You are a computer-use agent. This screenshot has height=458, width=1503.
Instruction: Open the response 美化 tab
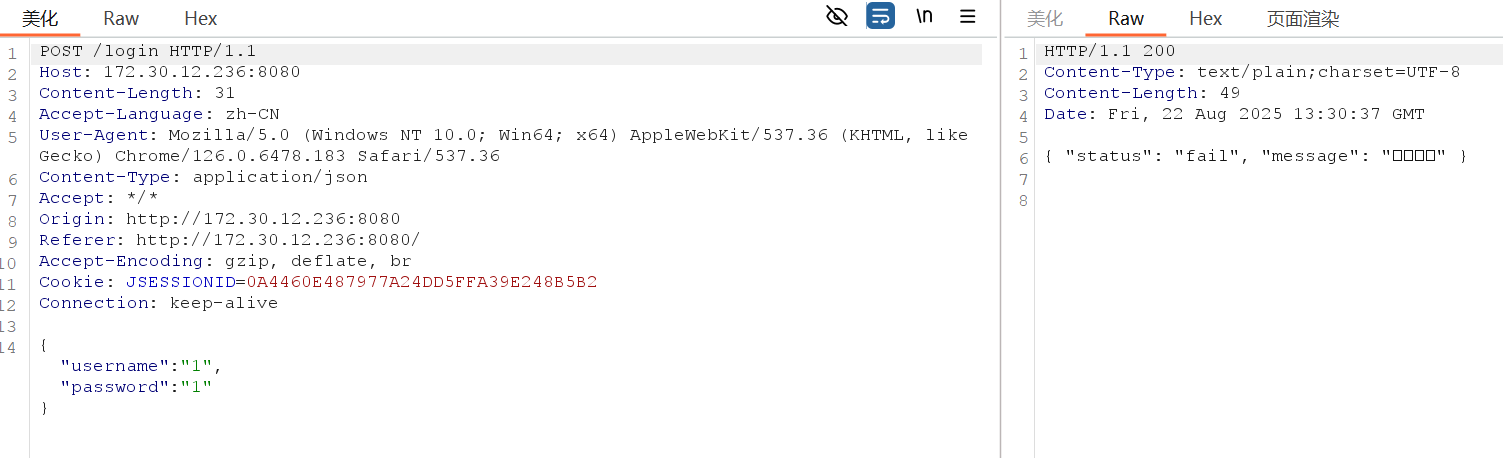pyautogui.click(x=1045, y=18)
